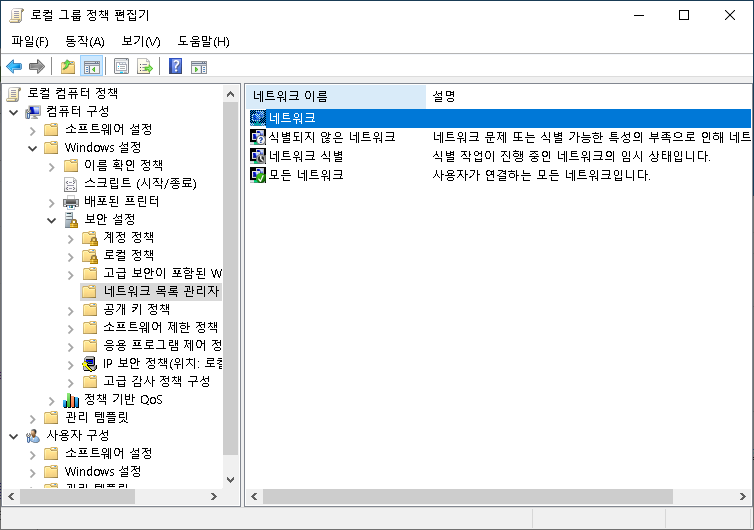Click list pane horizontal scrollbar left arrow
This screenshot has width=754, height=530.
pos(254,496)
